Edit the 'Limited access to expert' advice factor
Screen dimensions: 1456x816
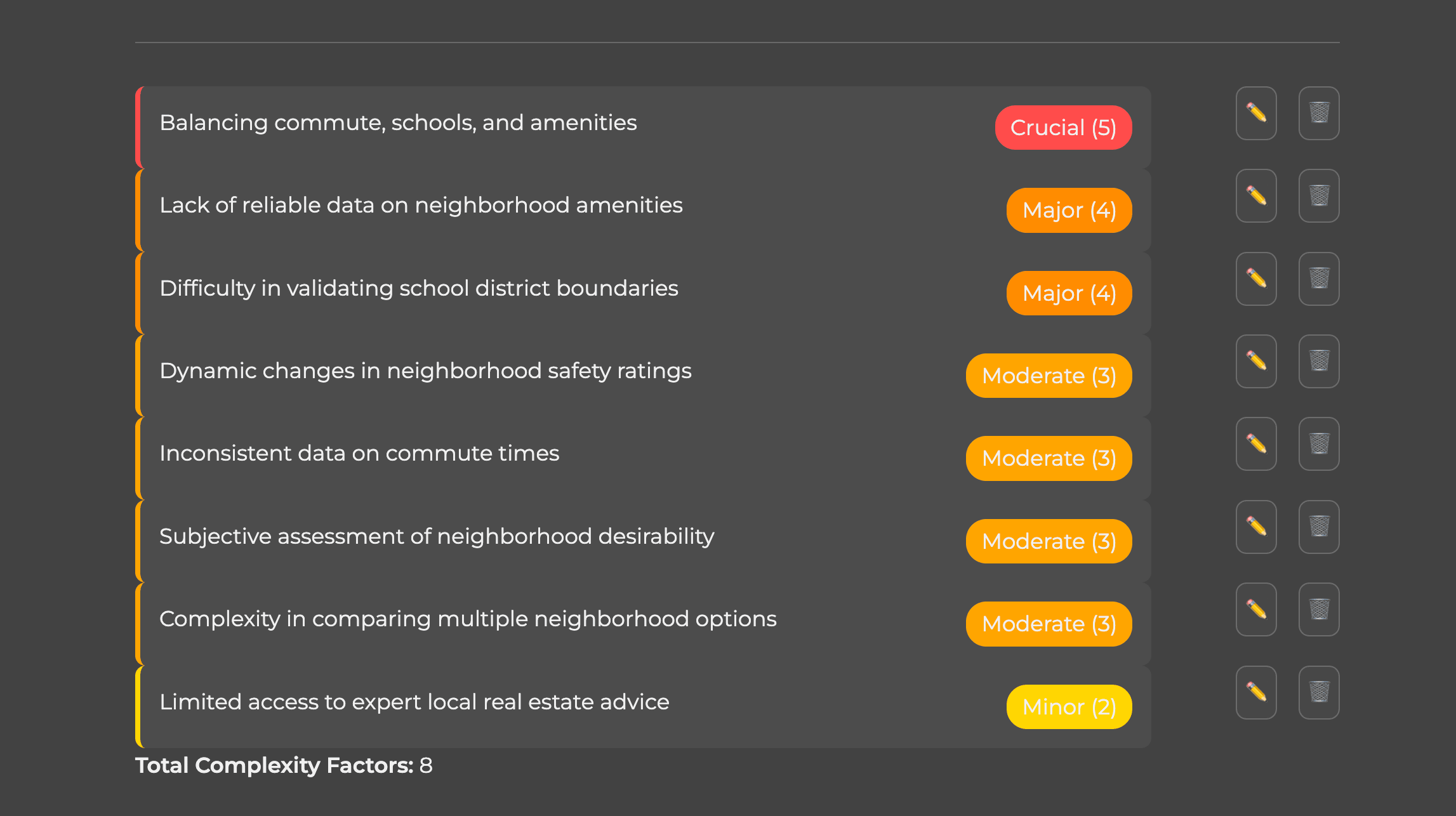1256,692
